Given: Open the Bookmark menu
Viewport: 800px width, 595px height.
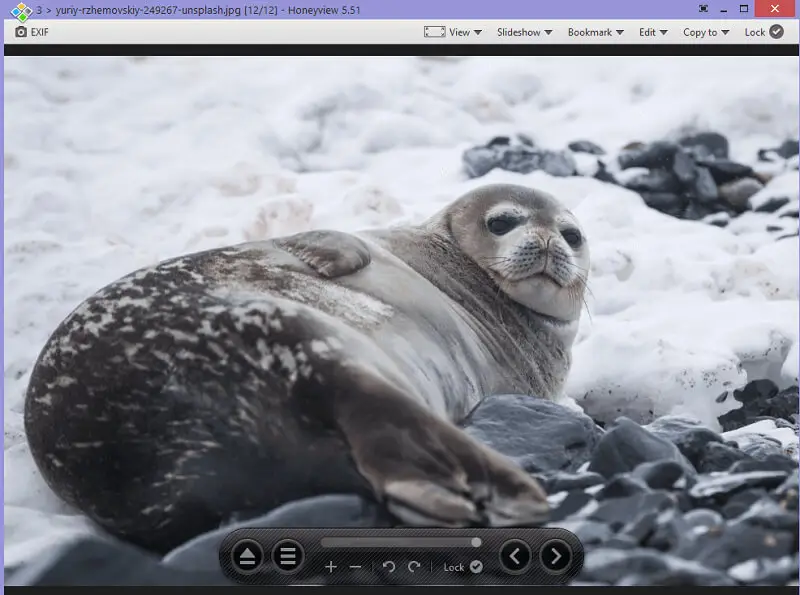Looking at the screenshot, I should pos(595,32).
